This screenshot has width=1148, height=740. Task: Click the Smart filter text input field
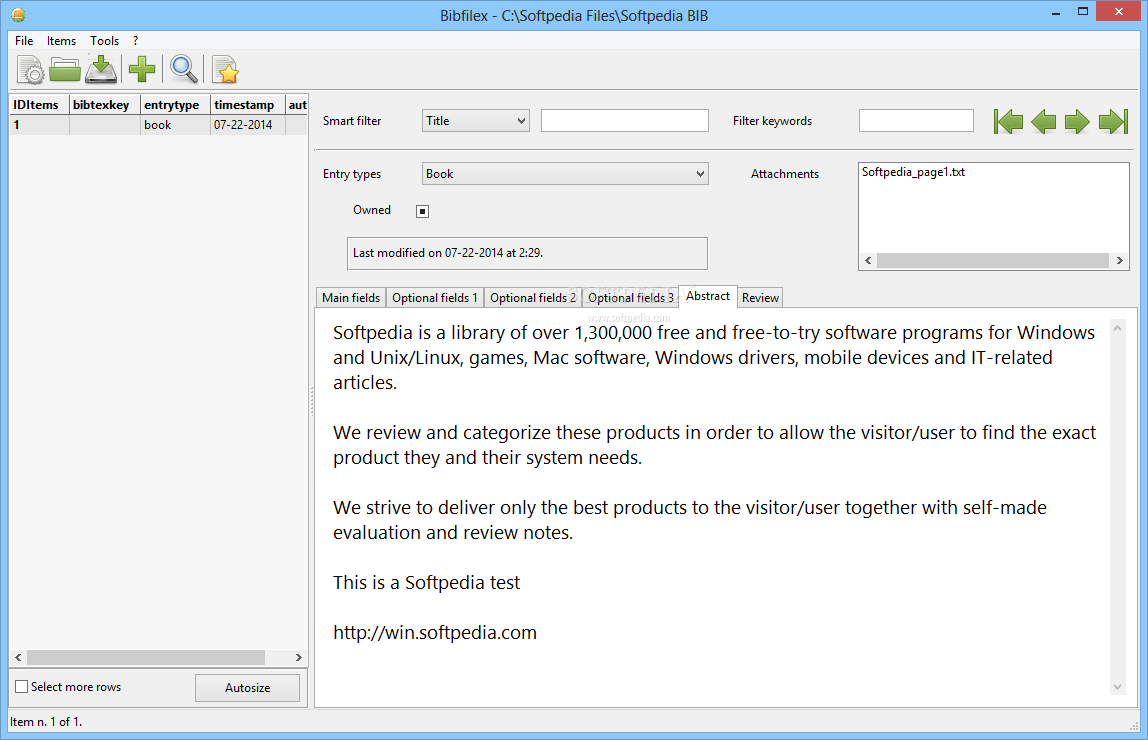click(x=625, y=121)
